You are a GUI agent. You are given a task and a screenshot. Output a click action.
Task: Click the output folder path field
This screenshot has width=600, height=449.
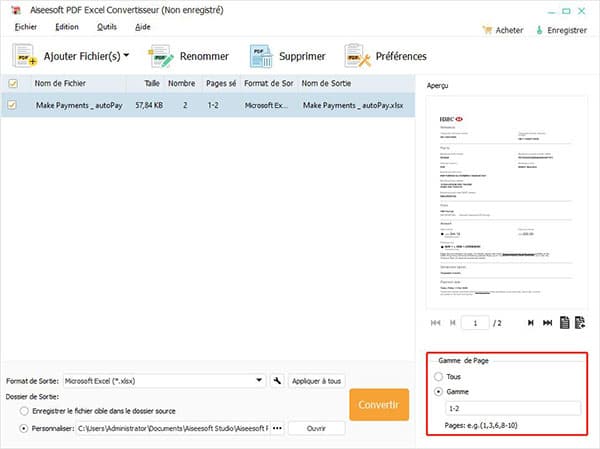coord(173,428)
